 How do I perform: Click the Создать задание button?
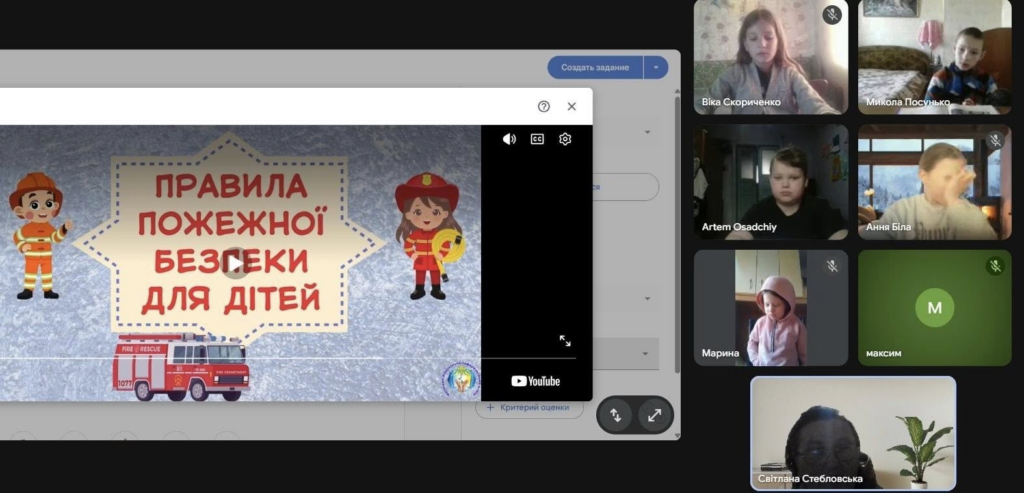pos(595,67)
